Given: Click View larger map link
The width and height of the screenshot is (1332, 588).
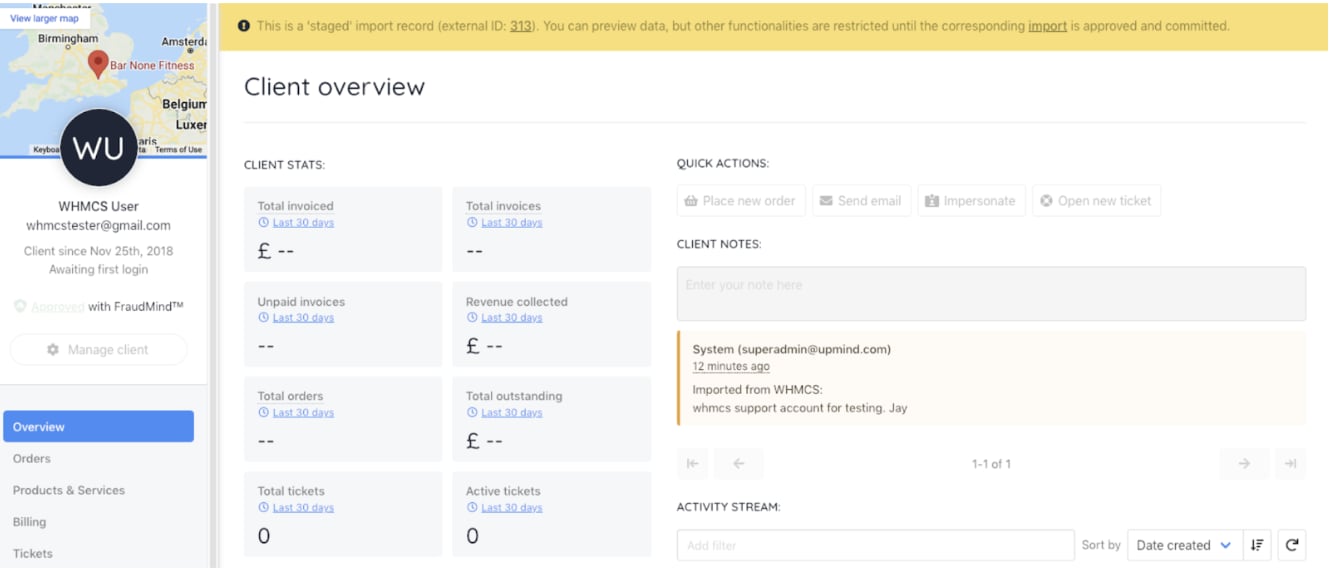Looking at the screenshot, I should [44, 18].
